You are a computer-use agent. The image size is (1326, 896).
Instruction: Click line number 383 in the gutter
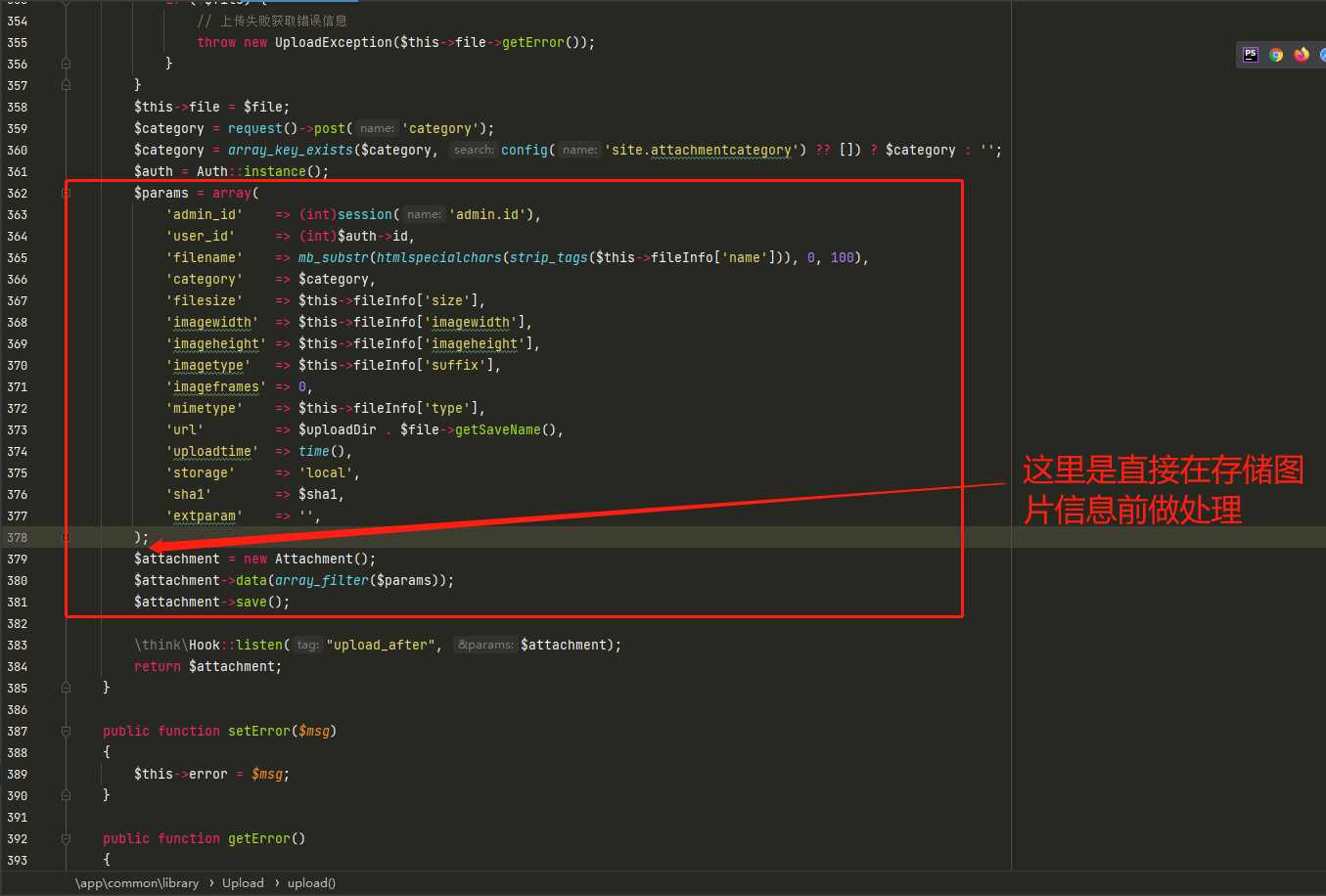point(17,645)
